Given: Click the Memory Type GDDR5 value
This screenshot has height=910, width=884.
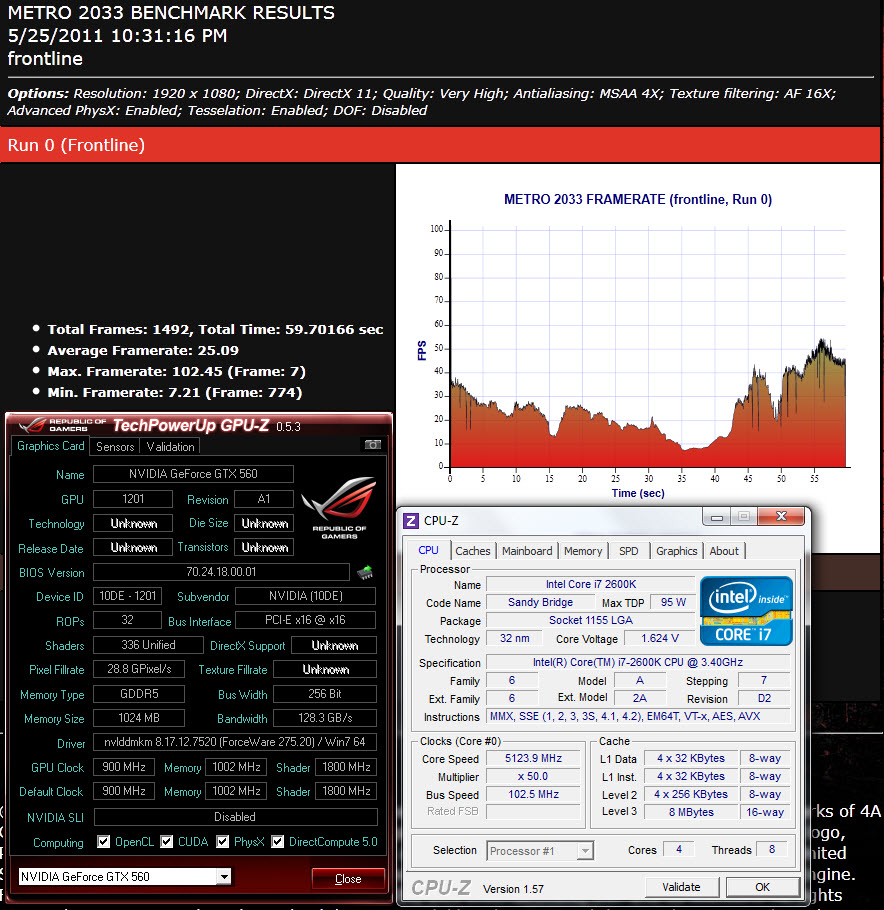Looking at the screenshot, I should (139, 694).
